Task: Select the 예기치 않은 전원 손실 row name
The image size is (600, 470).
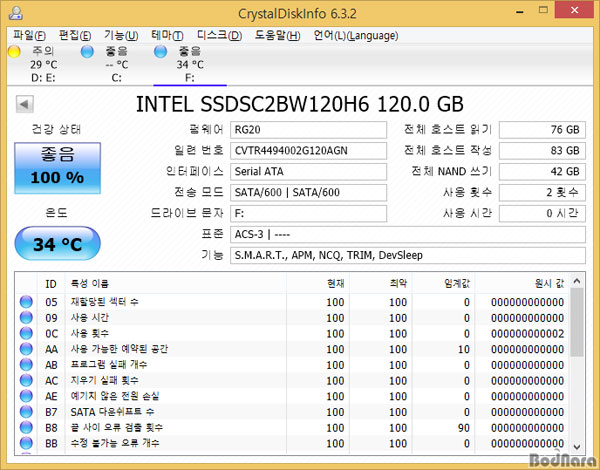Action: [x=114, y=396]
